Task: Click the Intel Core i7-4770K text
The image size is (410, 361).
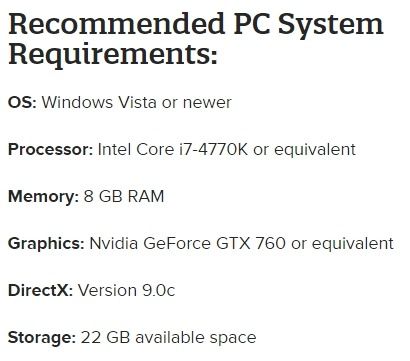Action: [x=172, y=149]
